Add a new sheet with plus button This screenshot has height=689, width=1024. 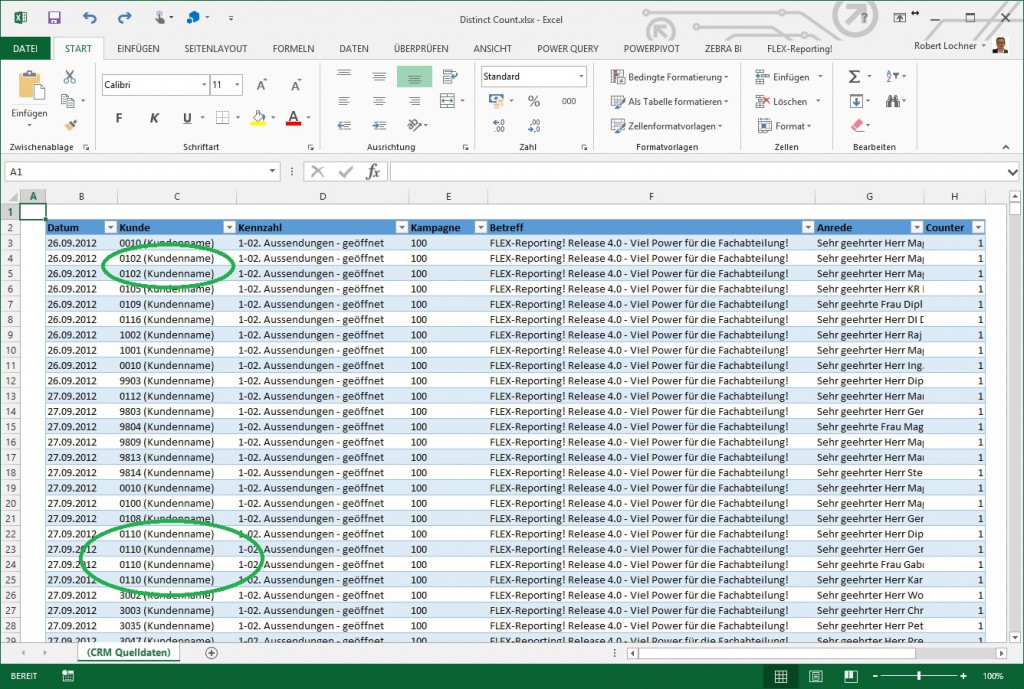[211, 652]
